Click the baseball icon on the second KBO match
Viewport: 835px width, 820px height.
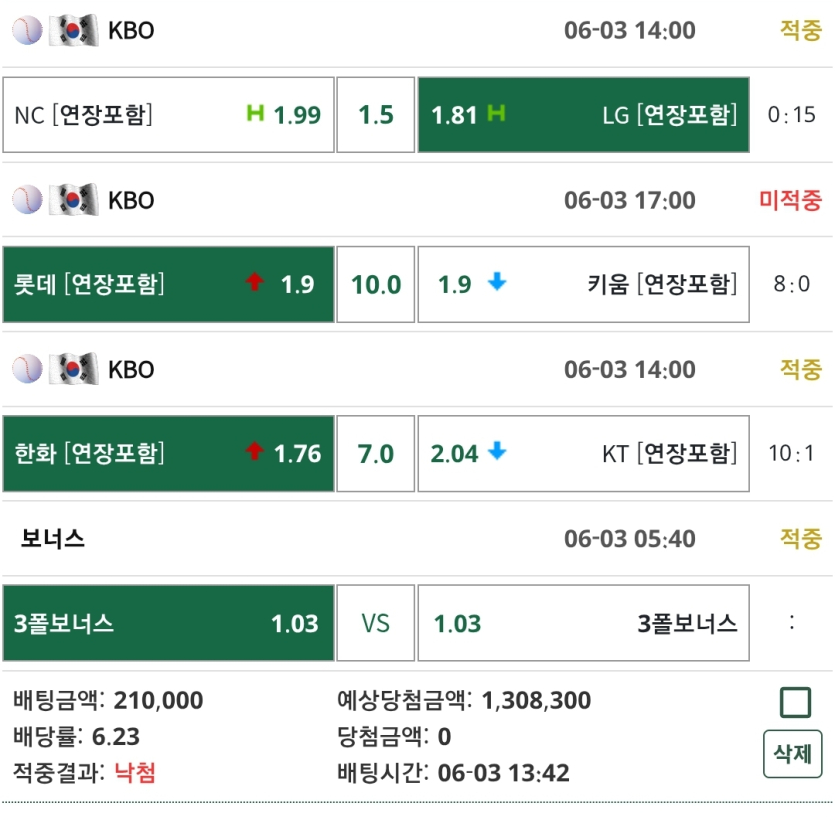[26, 200]
